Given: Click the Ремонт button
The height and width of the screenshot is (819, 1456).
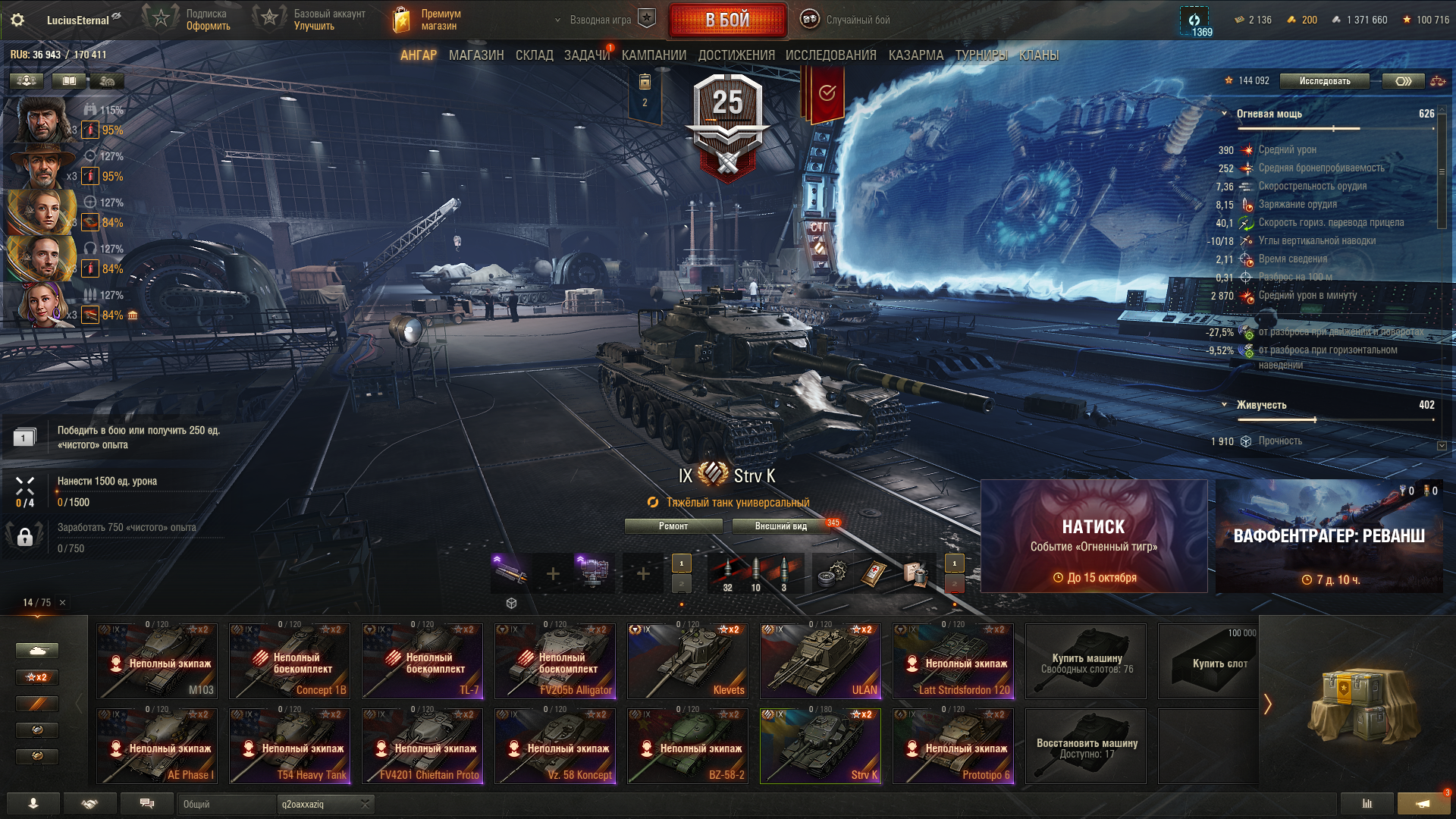Looking at the screenshot, I should click(x=673, y=526).
